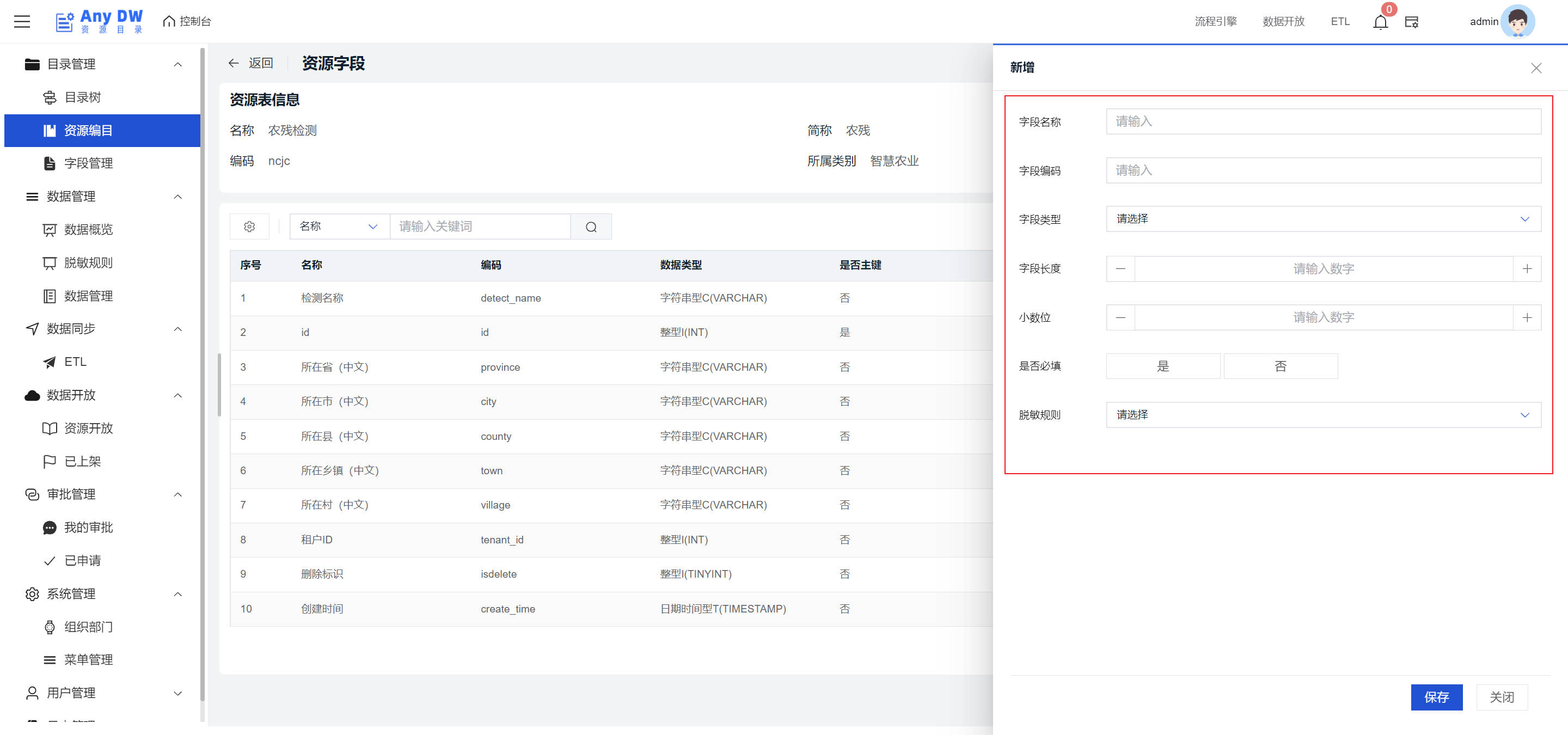Click the hamburger menu icon
The width and height of the screenshot is (1568, 735).
pos(22,21)
